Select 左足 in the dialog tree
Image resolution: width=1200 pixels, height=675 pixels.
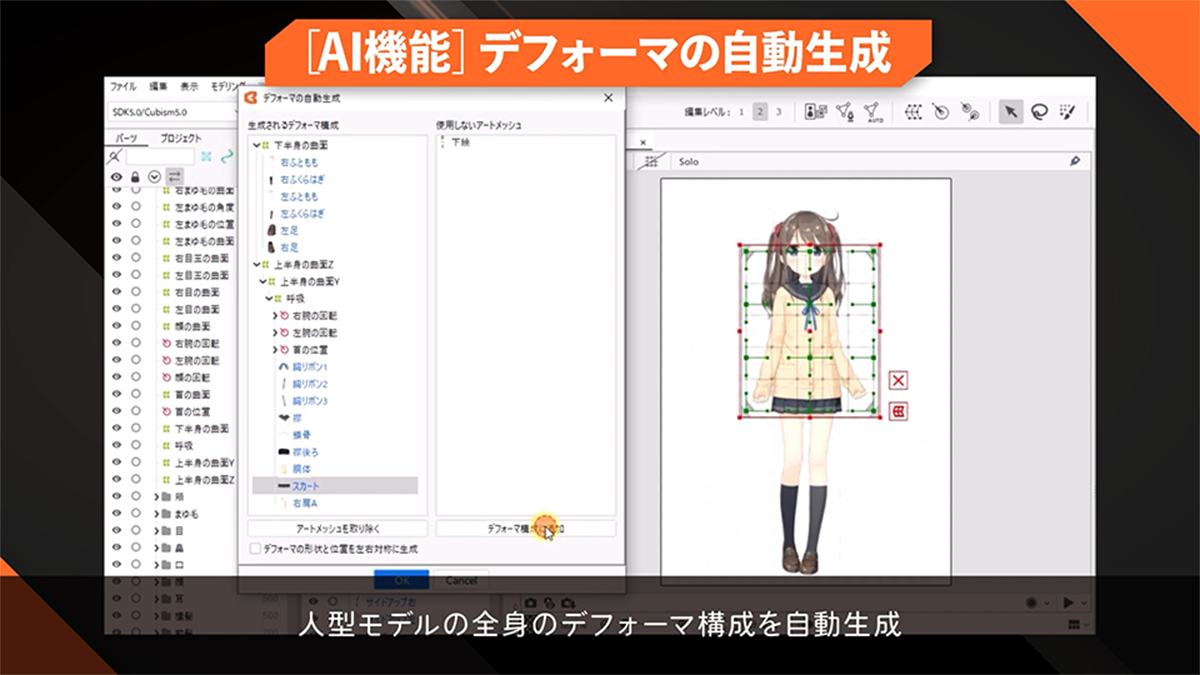(x=289, y=230)
